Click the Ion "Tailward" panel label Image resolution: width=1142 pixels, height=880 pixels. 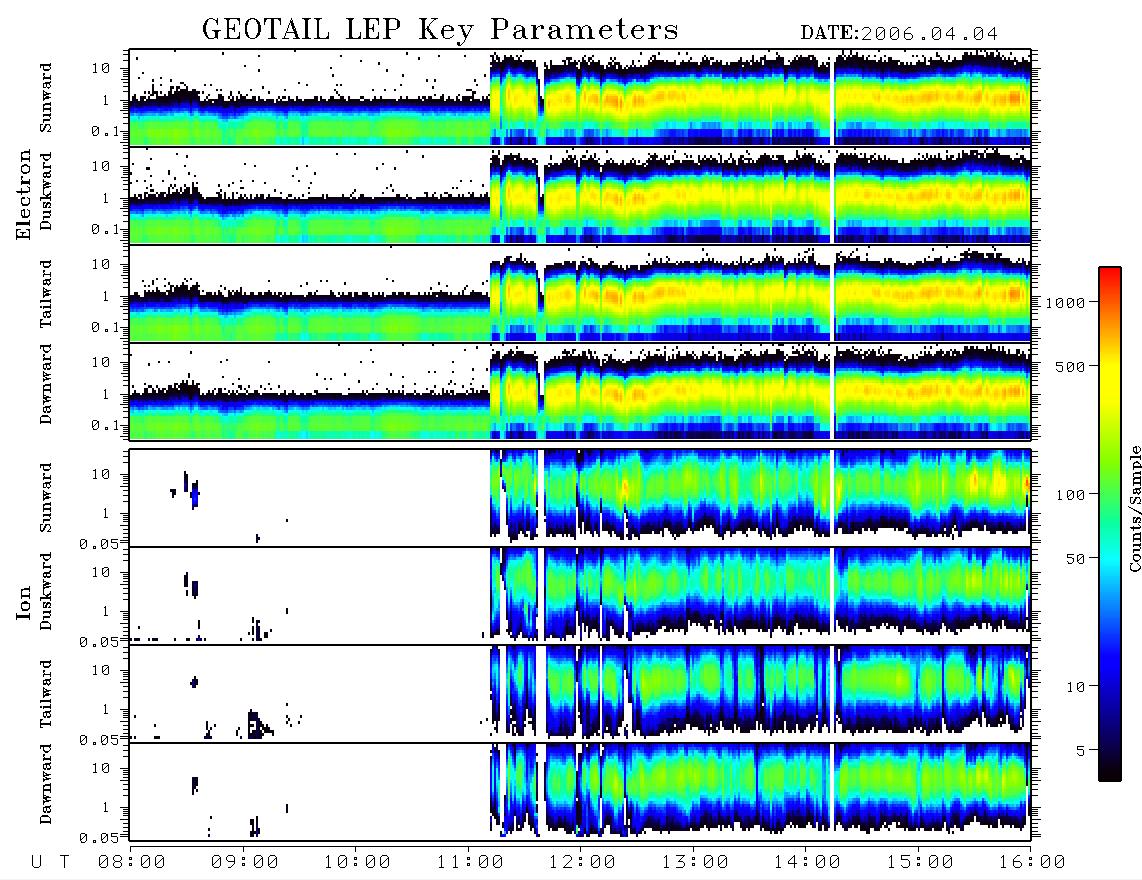(46, 694)
